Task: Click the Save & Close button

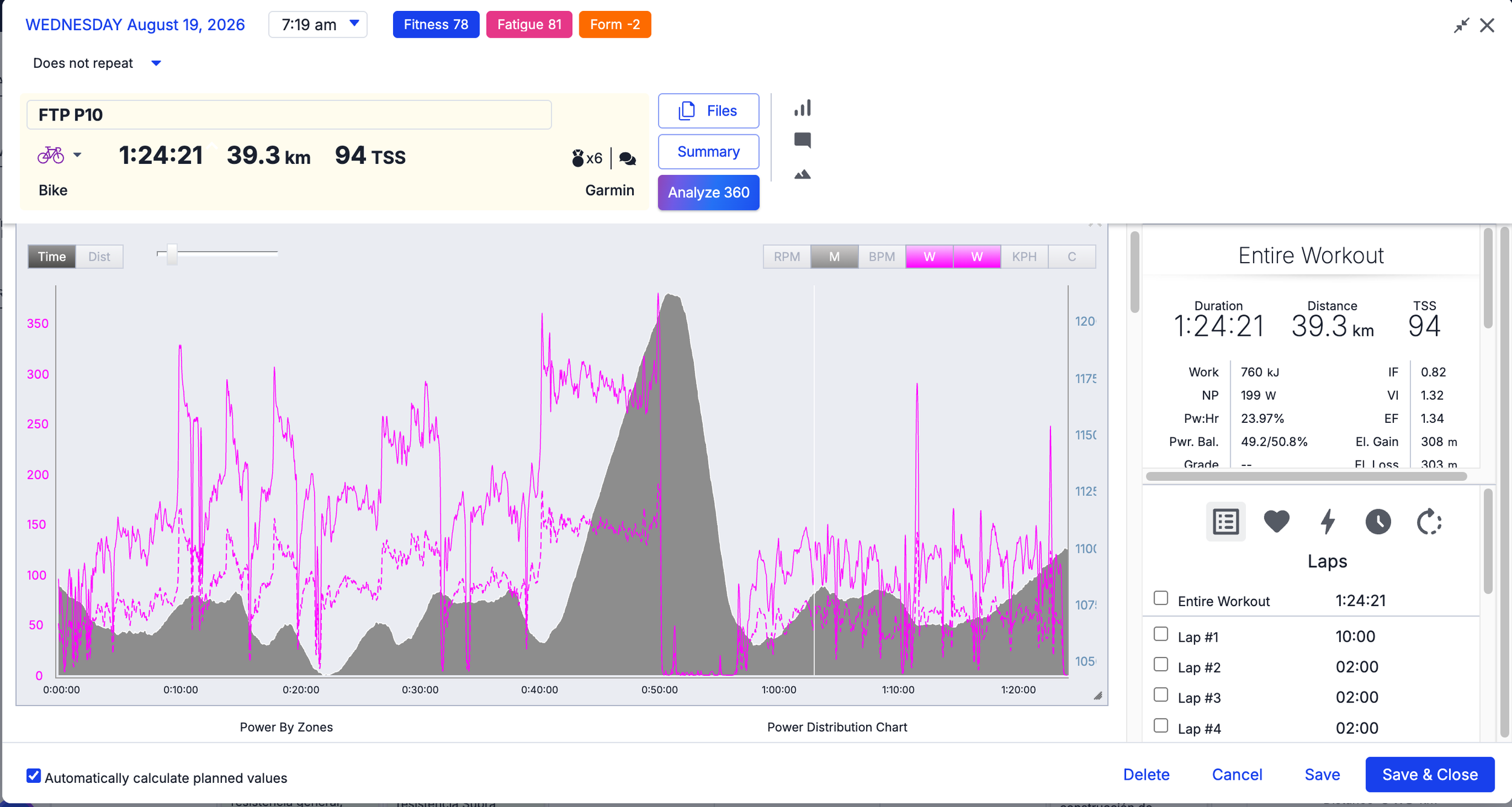Action: click(x=1430, y=774)
